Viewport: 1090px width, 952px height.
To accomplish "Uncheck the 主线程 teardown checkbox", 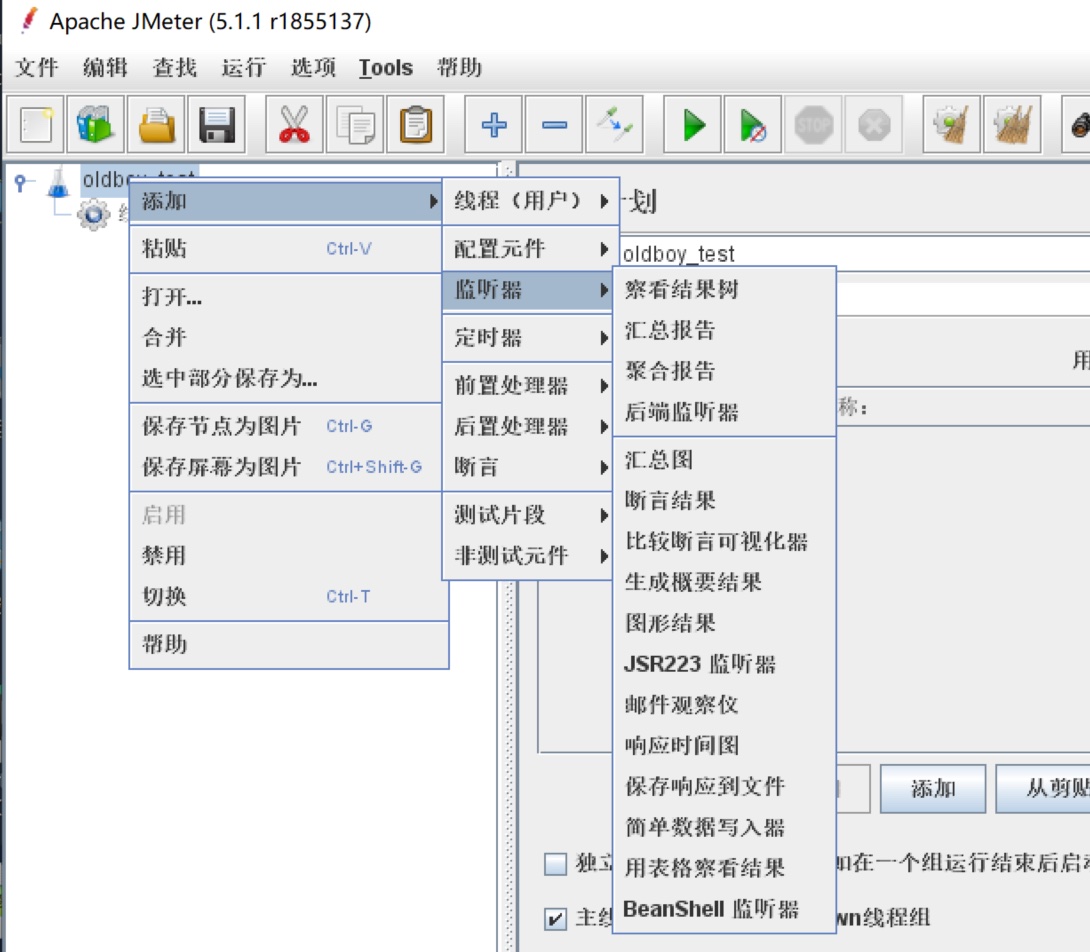I will click(x=555, y=918).
